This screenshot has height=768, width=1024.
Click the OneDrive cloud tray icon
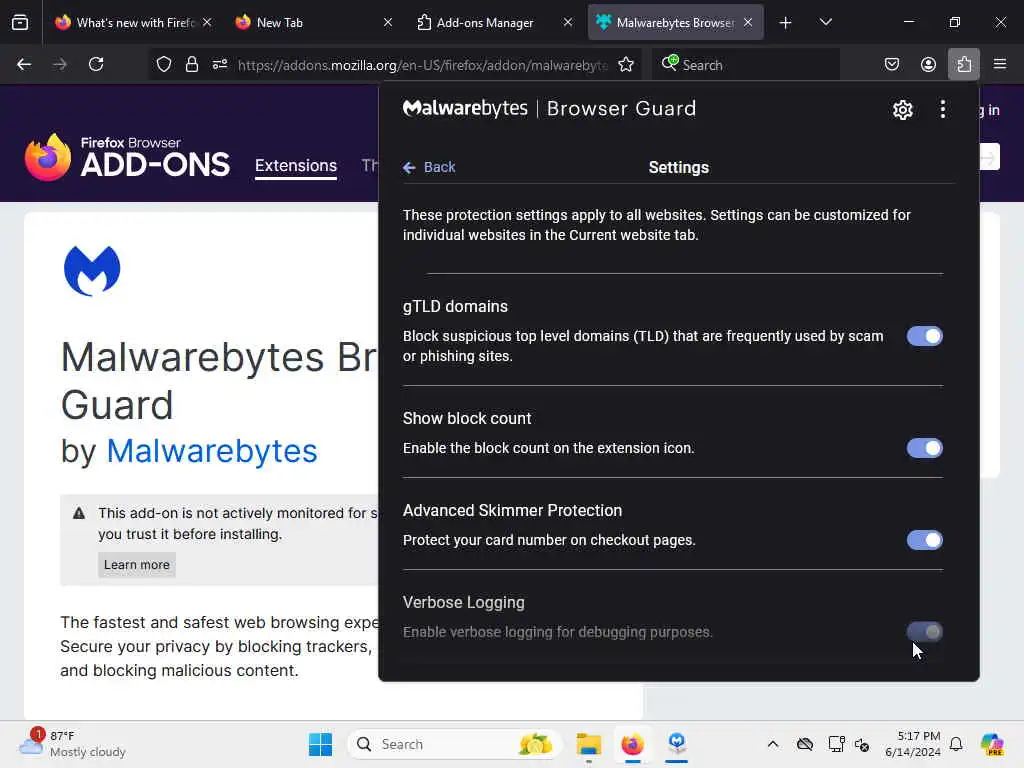tap(805, 744)
